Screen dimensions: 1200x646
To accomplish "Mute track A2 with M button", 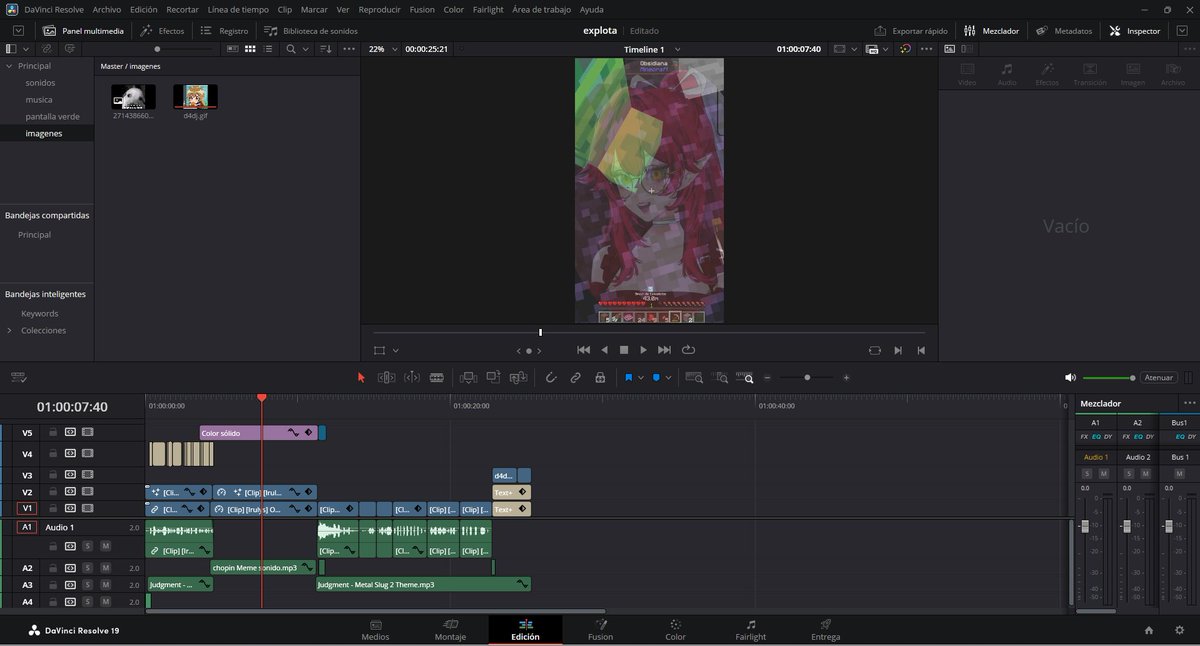I will (105, 568).
